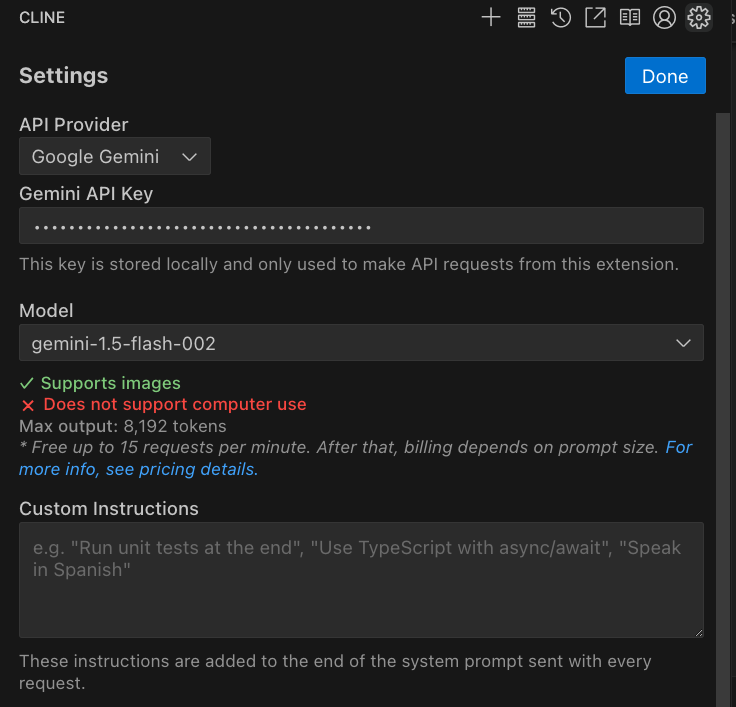This screenshot has height=707, width=736.
Task: Click the Custom Instructions resize handle
Action: pos(698,632)
